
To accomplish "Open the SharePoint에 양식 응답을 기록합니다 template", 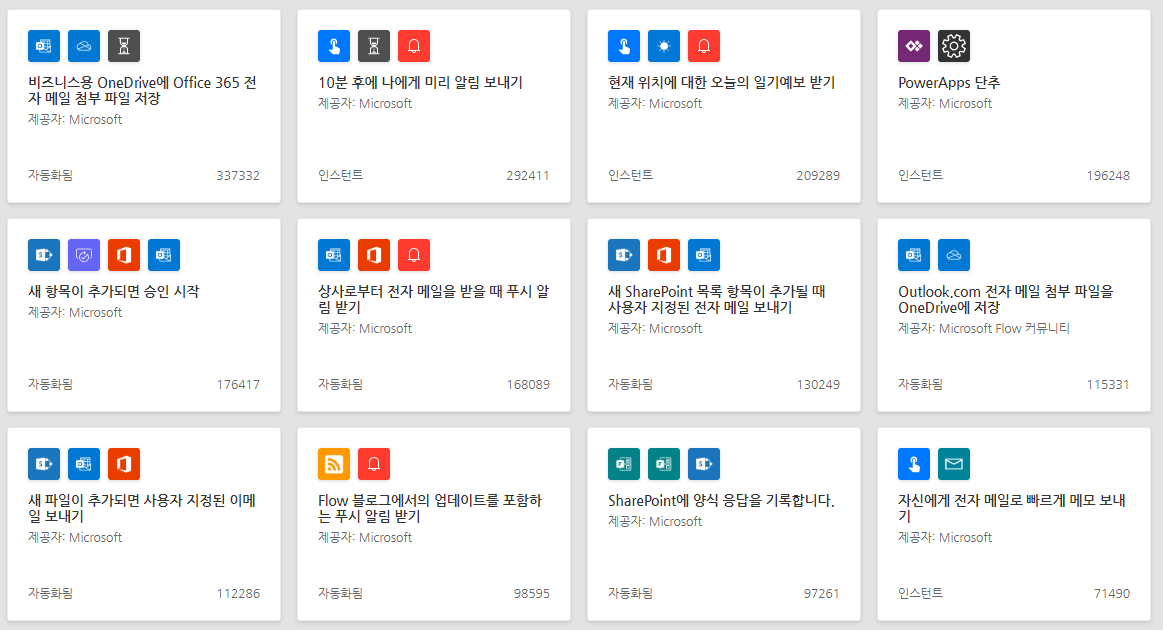I will [721, 501].
